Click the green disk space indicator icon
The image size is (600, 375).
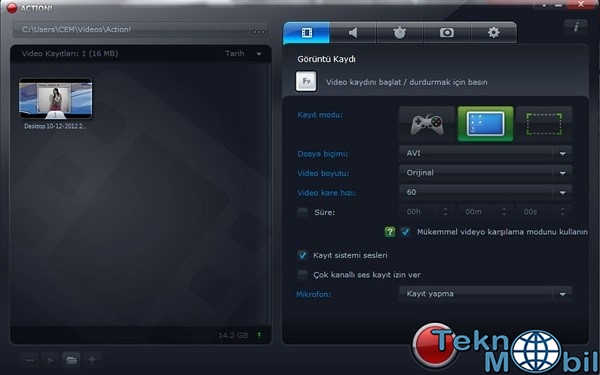tap(259, 336)
